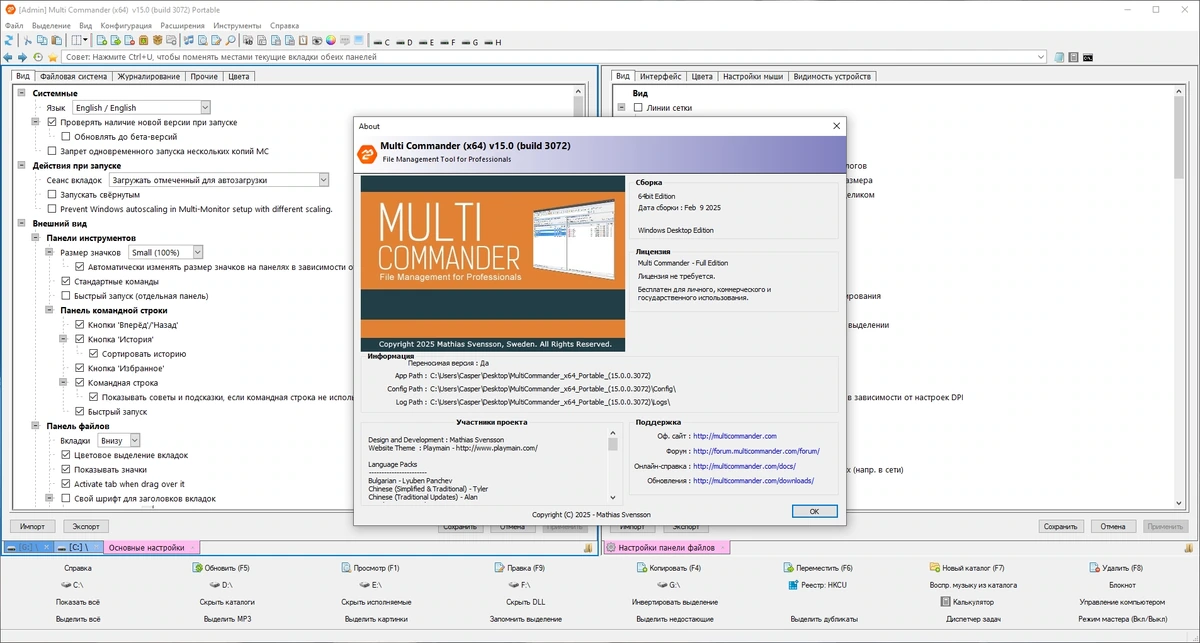
Task: Open the Инструменты menu
Action: click(238, 25)
